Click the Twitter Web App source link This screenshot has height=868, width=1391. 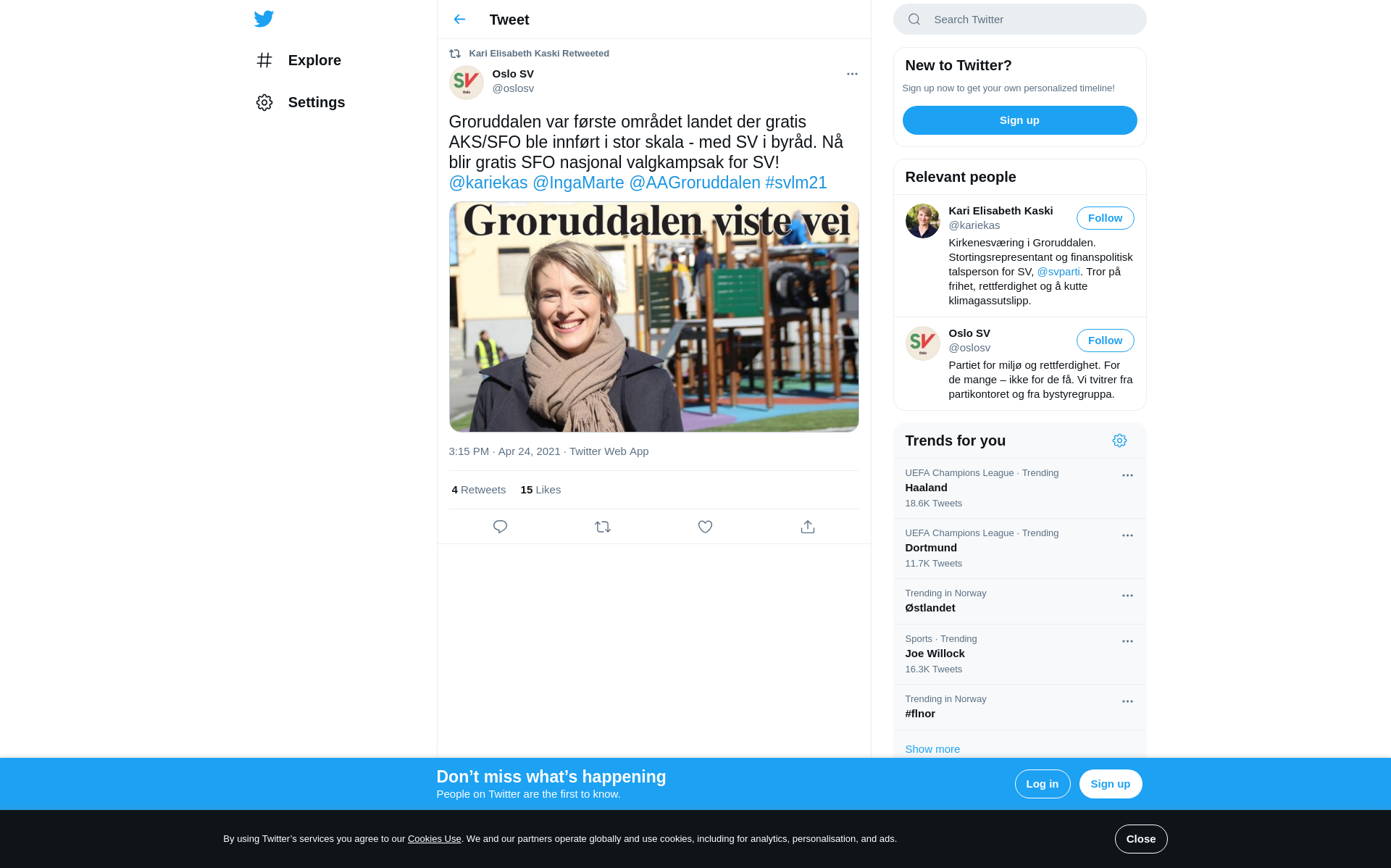point(609,451)
